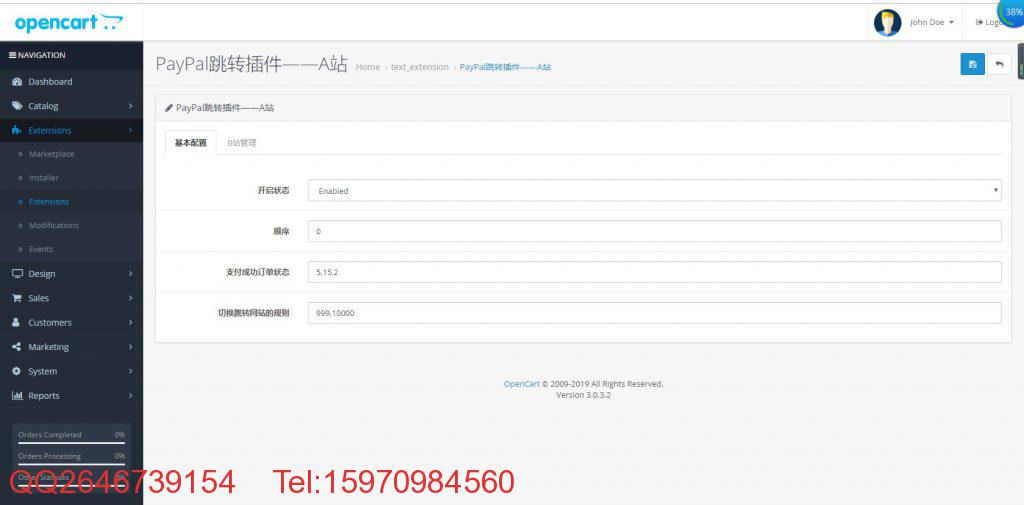The height and width of the screenshot is (505, 1024).
Task: Expand the Reports menu chevron
Action: point(131,395)
